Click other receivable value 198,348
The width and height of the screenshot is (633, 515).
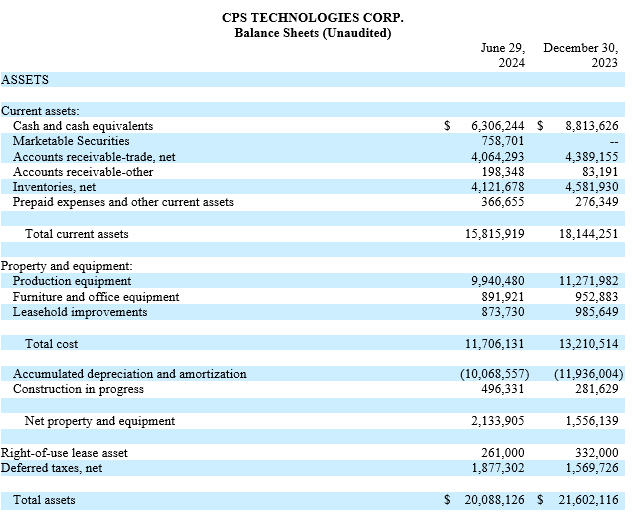tap(503, 172)
